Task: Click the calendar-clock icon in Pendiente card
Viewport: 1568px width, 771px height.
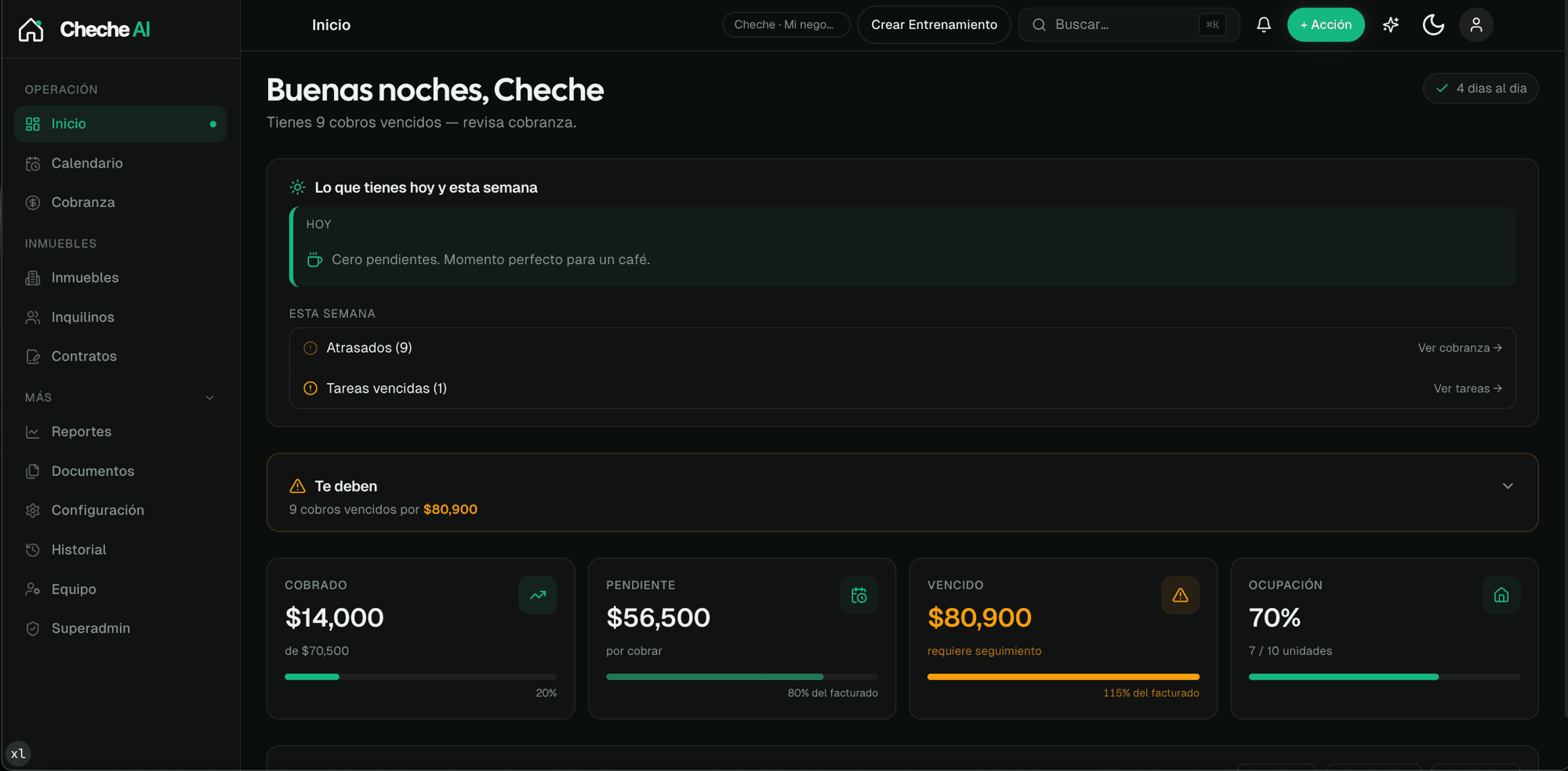Action: (x=859, y=595)
